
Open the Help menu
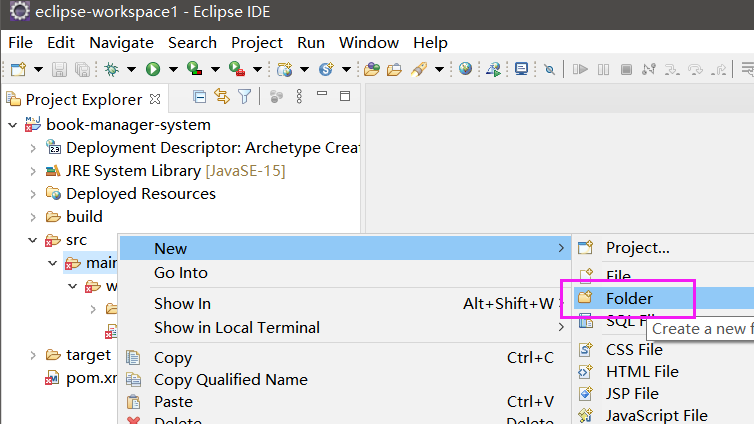pyautogui.click(x=430, y=43)
